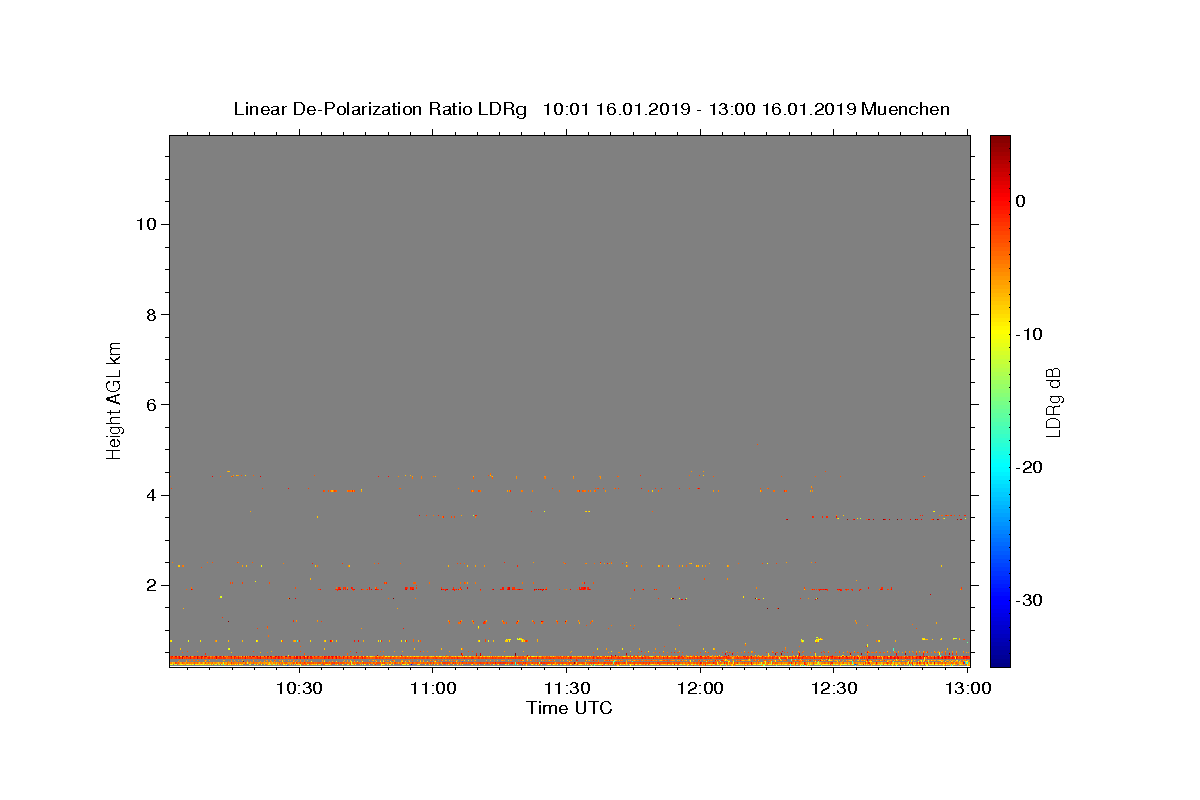This screenshot has width=1200, height=800.
Task: Select the 'Muenchen' location text in title
Action: click(x=906, y=109)
